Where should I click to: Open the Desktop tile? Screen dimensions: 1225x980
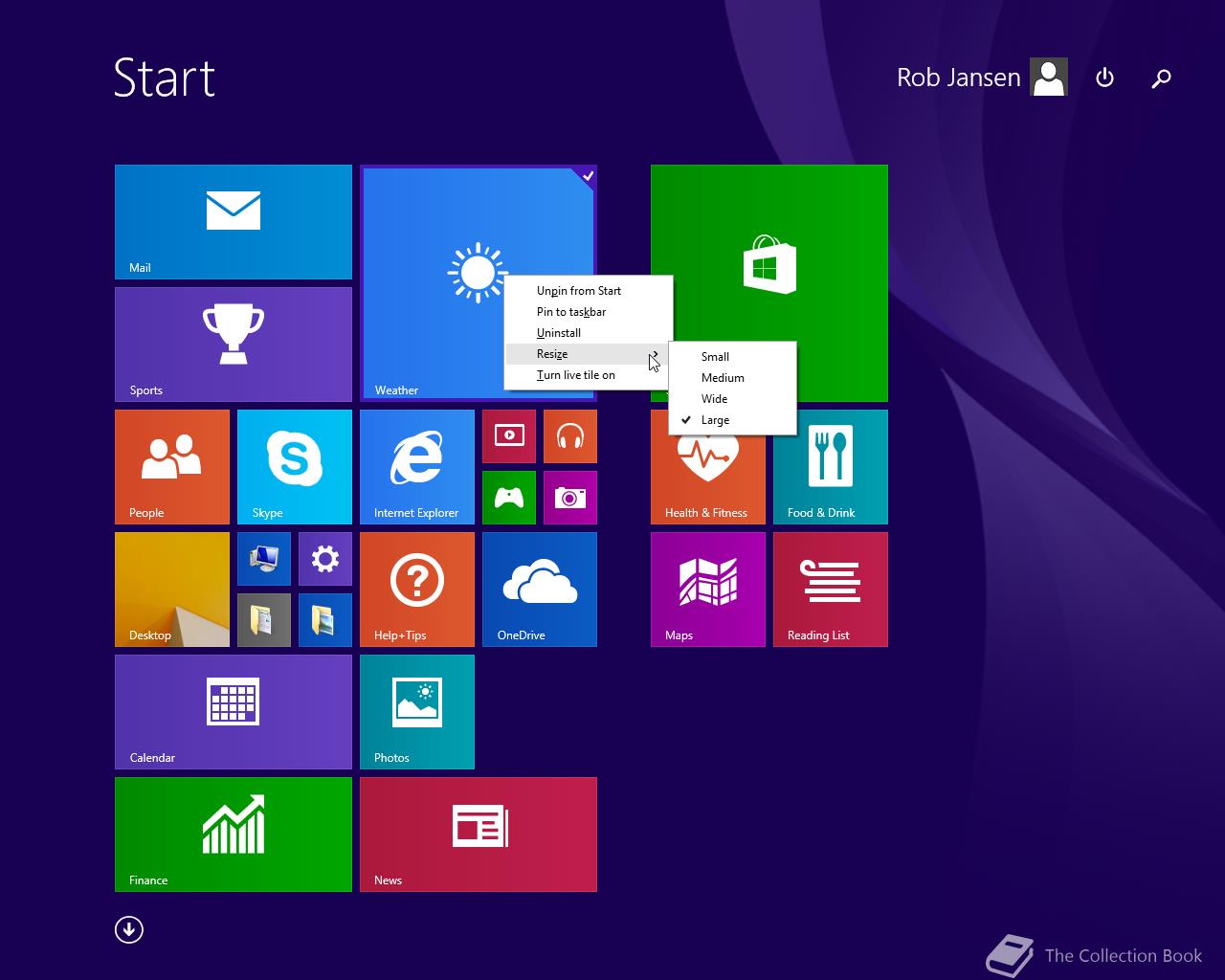point(172,590)
